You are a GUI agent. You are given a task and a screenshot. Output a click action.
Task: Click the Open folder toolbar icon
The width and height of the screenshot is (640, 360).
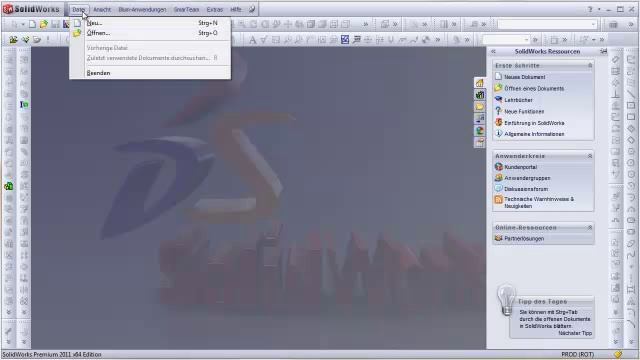tap(44, 24)
